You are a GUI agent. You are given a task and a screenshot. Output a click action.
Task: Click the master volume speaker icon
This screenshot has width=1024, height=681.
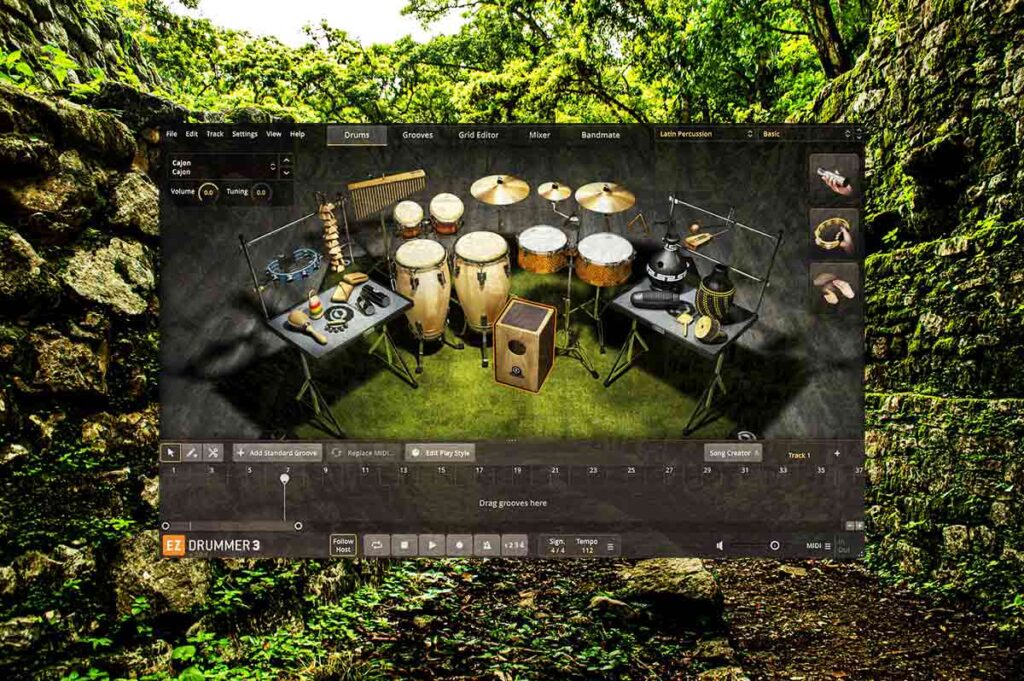click(720, 545)
